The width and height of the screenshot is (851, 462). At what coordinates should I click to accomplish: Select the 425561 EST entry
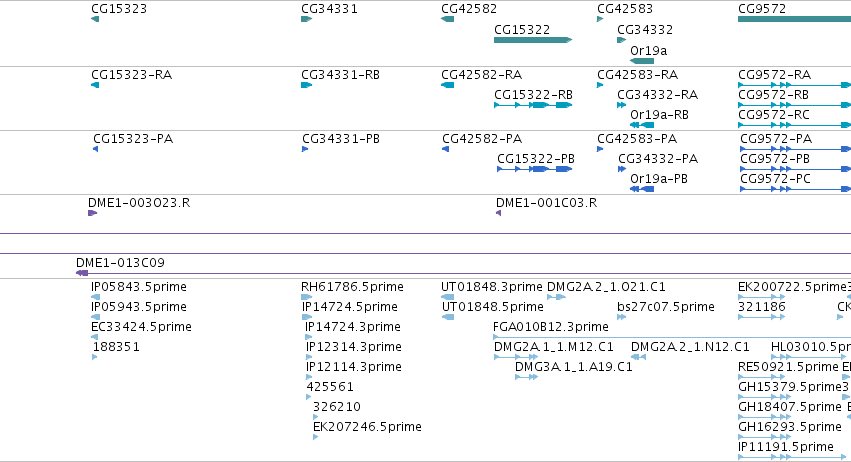[x=330, y=387]
